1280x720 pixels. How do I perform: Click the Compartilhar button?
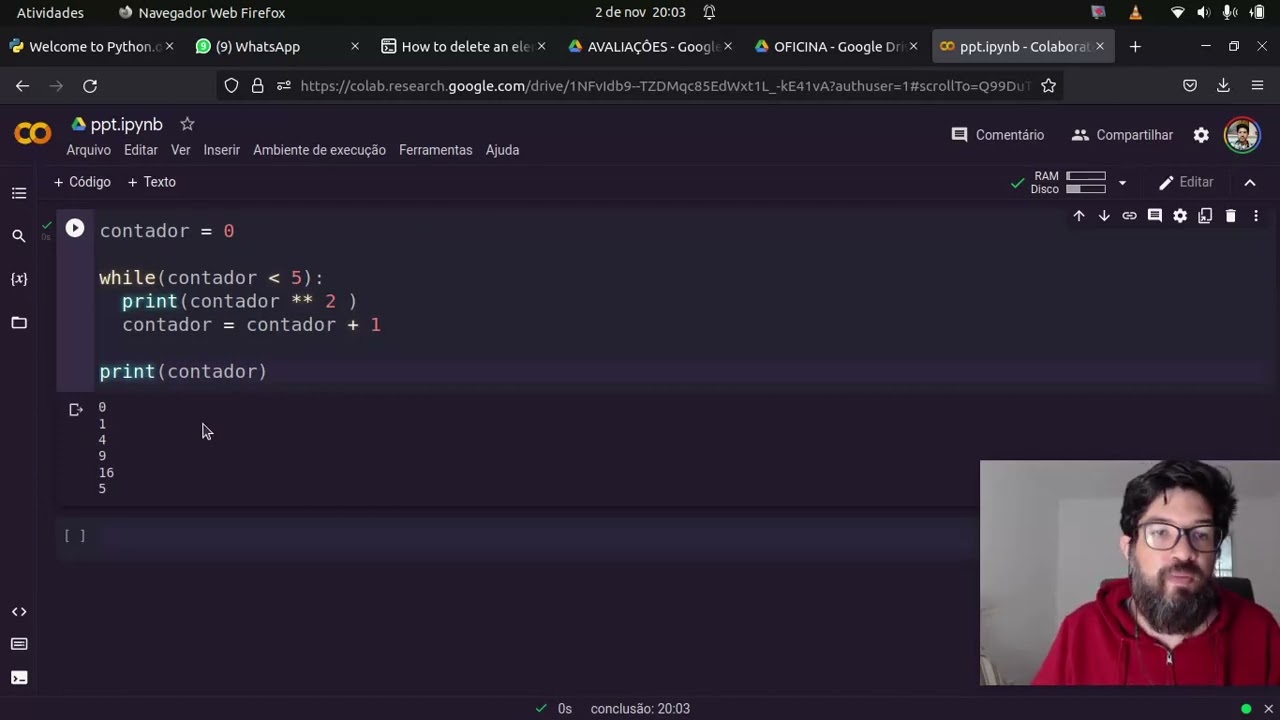click(x=1122, y=135)
